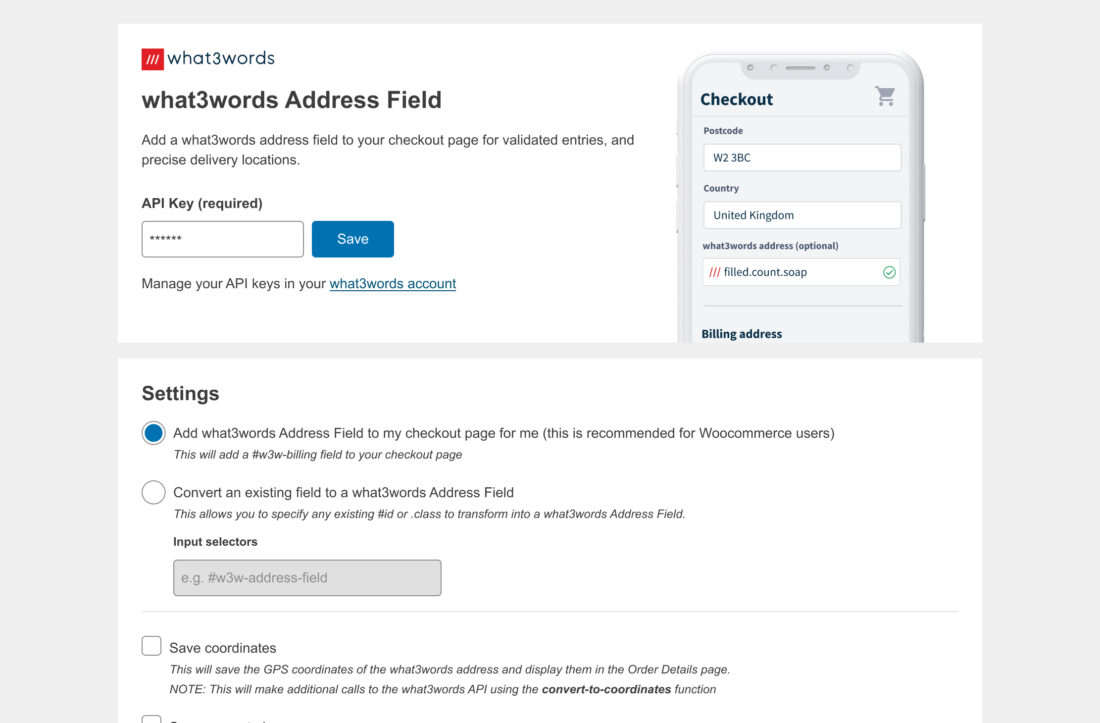Click the '#id or .class' helper text
Viewport: 1100px width, 723px height.
click(429, 514)
